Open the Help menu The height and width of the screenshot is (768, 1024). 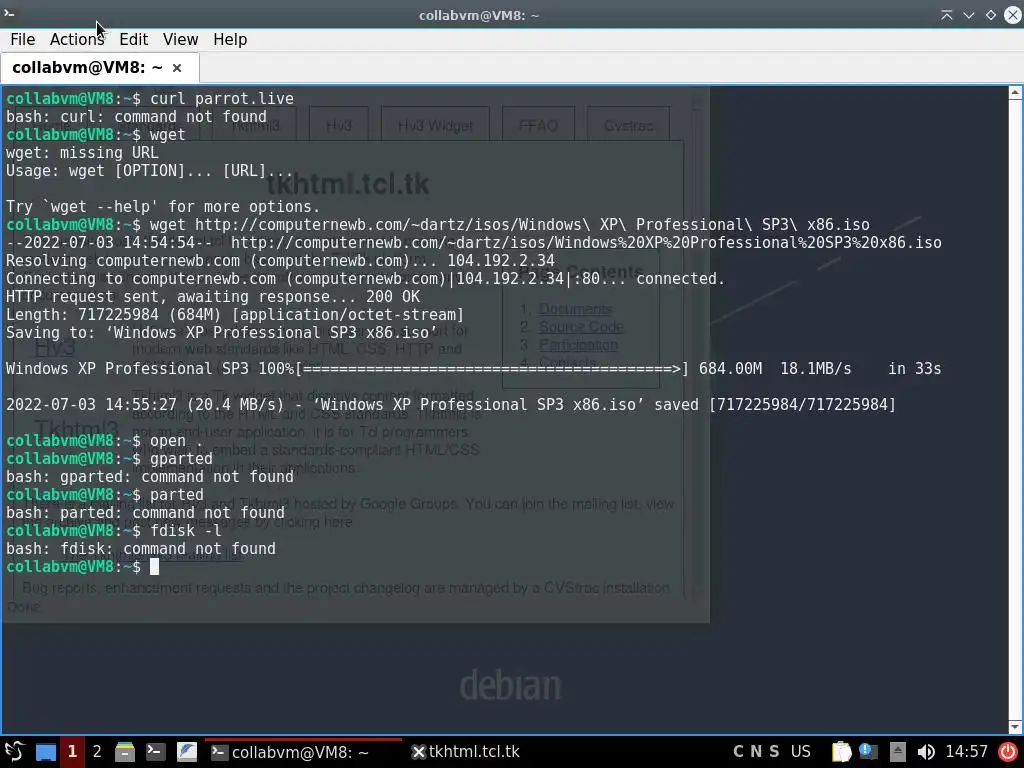230,40
